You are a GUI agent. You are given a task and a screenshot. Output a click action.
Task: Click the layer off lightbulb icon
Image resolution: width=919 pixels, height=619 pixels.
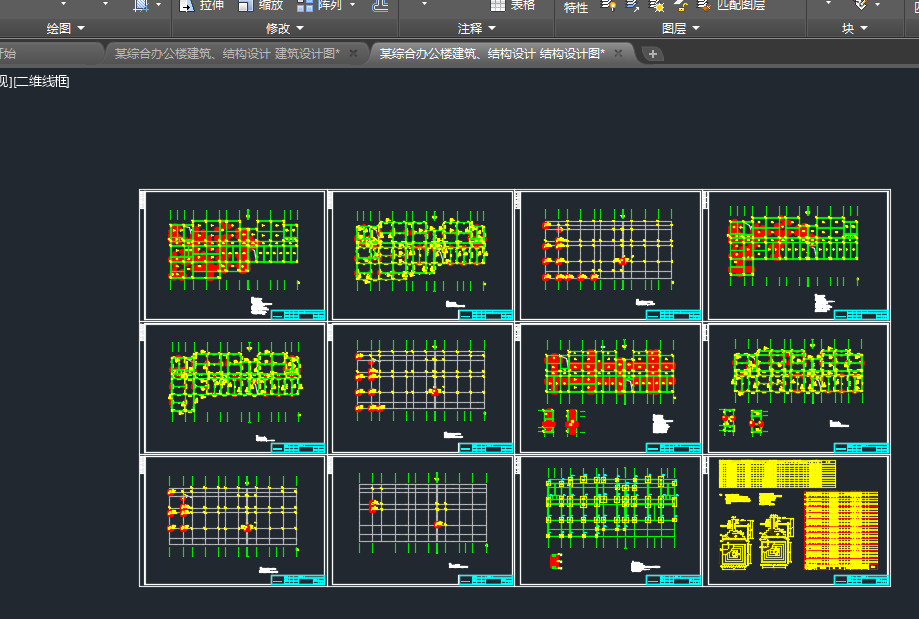click(x=607, y=5)
